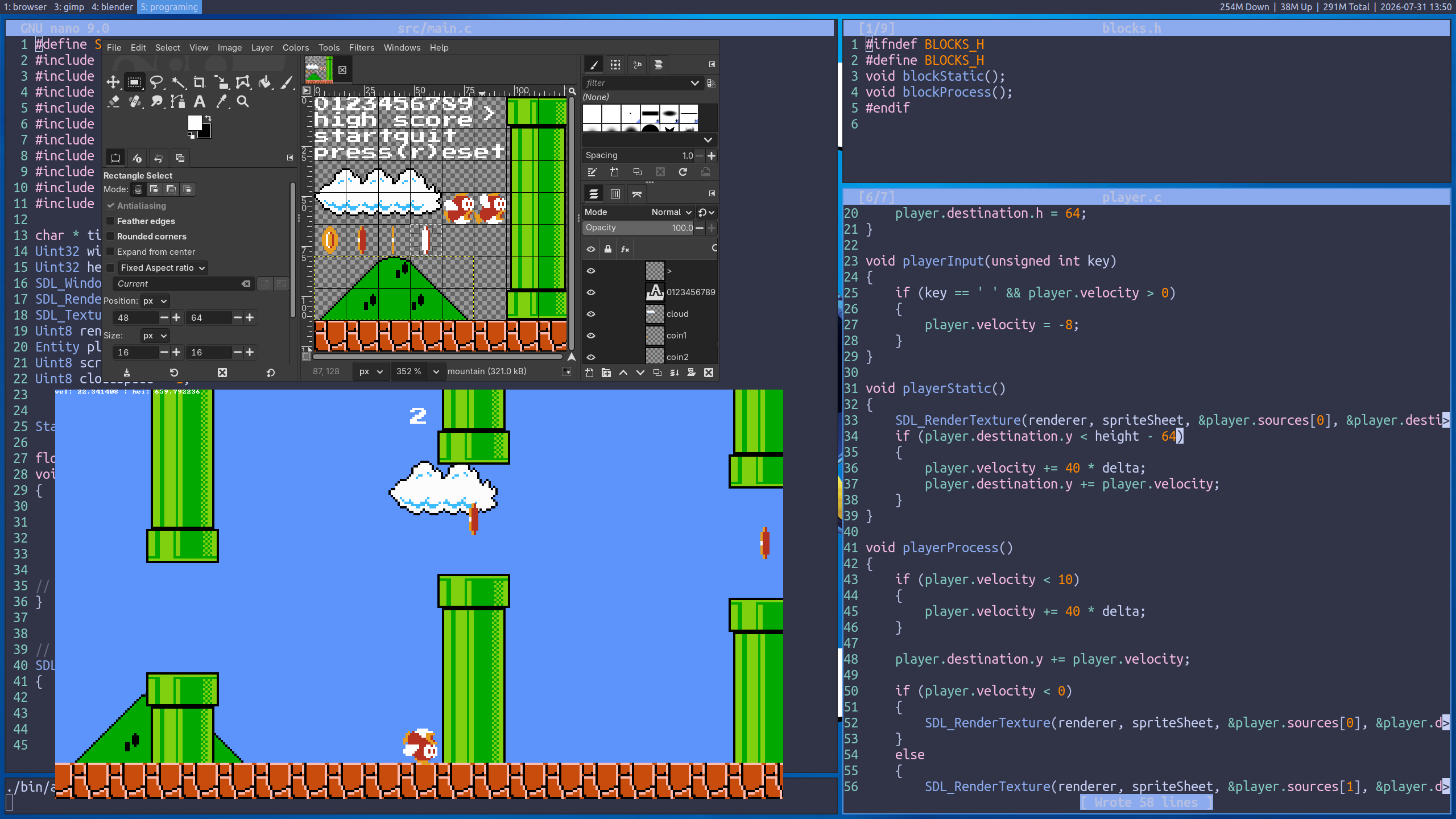Select the Crop tool
The width and height of the screenshot is (1456, 819).
click(x=199, y=82)
